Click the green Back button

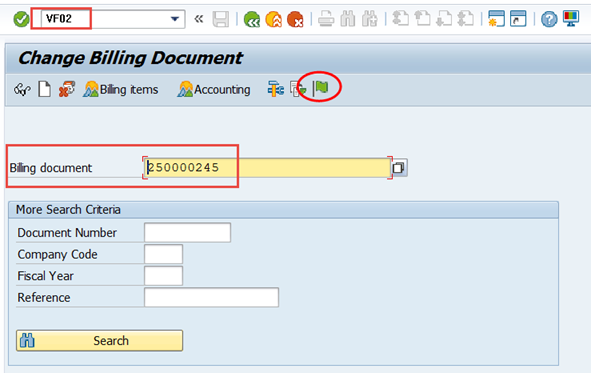click(x=252, y=19)
